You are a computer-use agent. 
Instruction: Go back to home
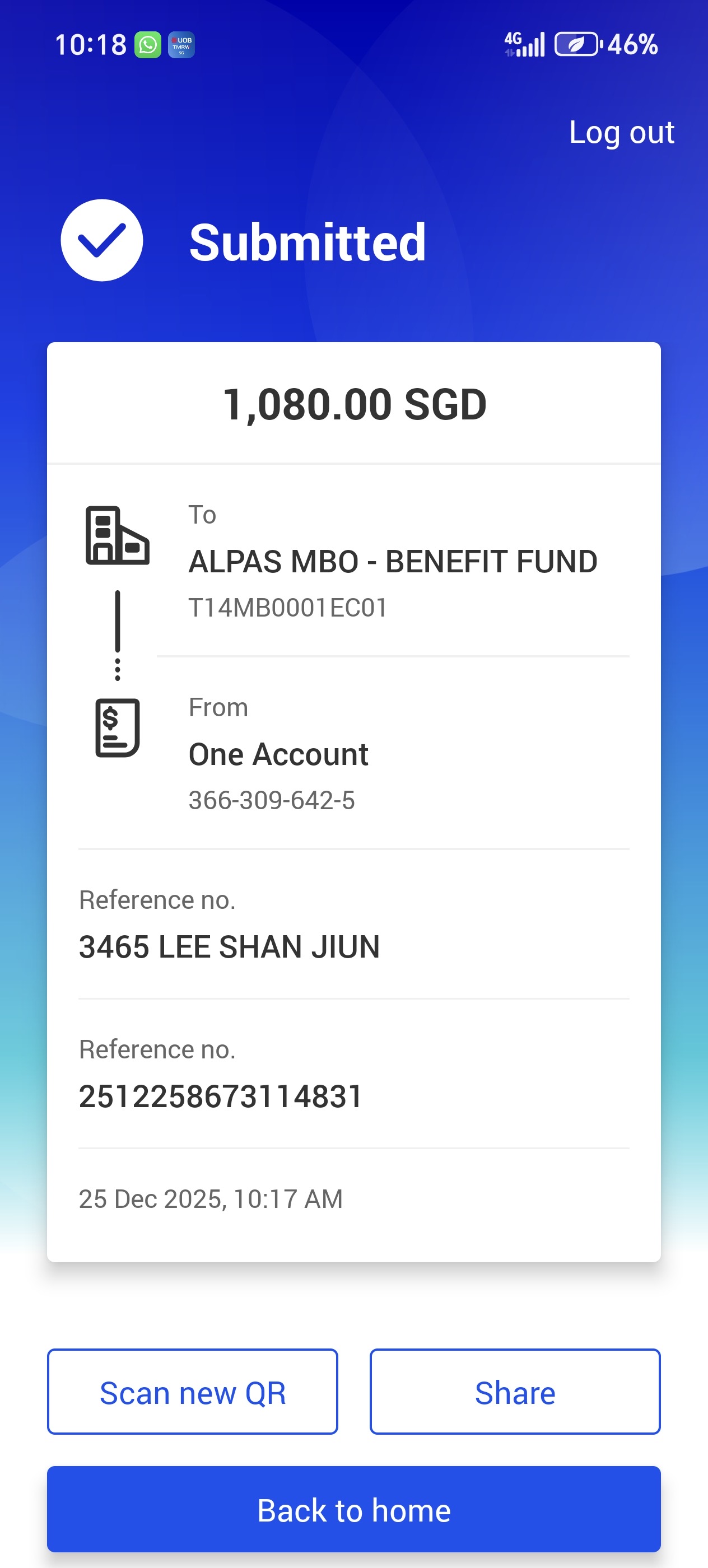353,1509
